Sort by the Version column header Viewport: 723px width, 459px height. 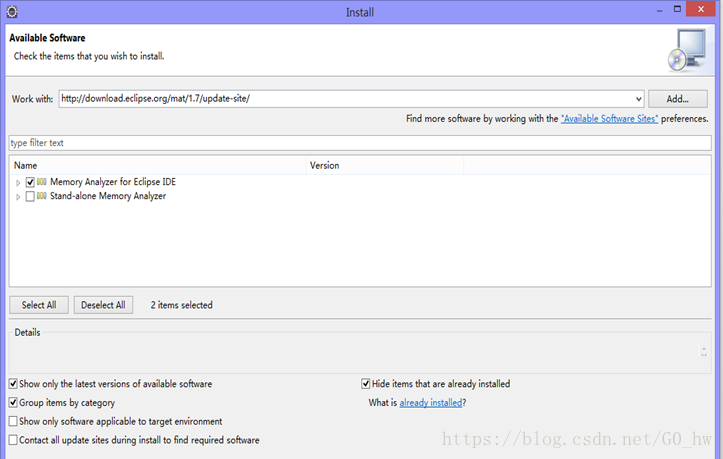pos(385,165)
